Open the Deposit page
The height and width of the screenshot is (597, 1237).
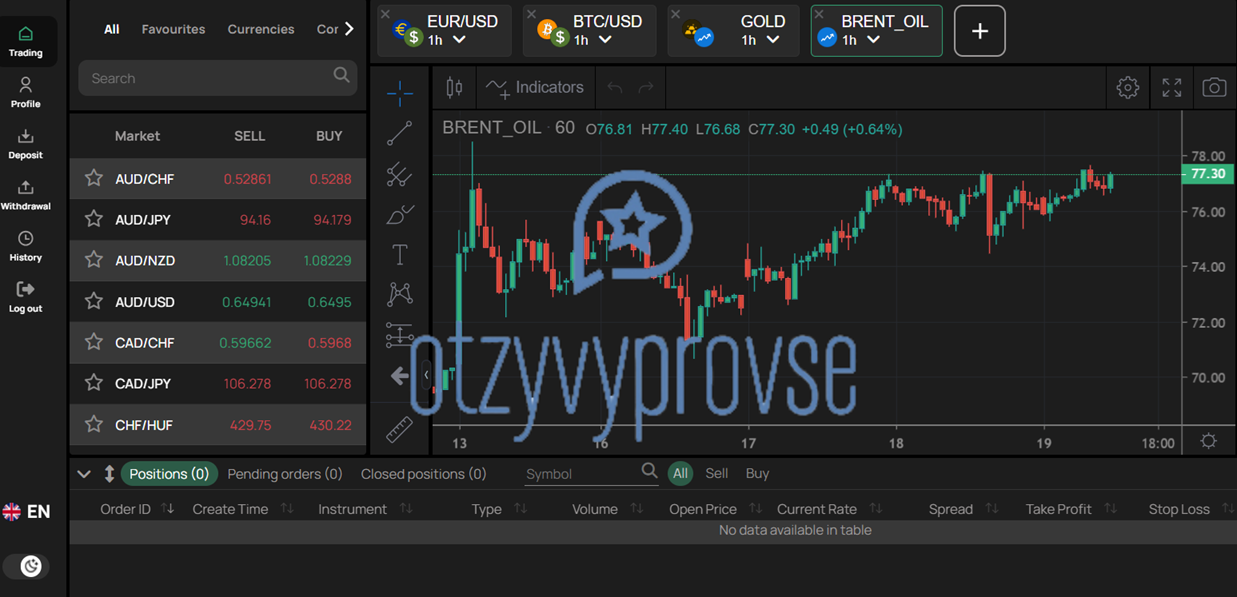(x=26, y=144)
